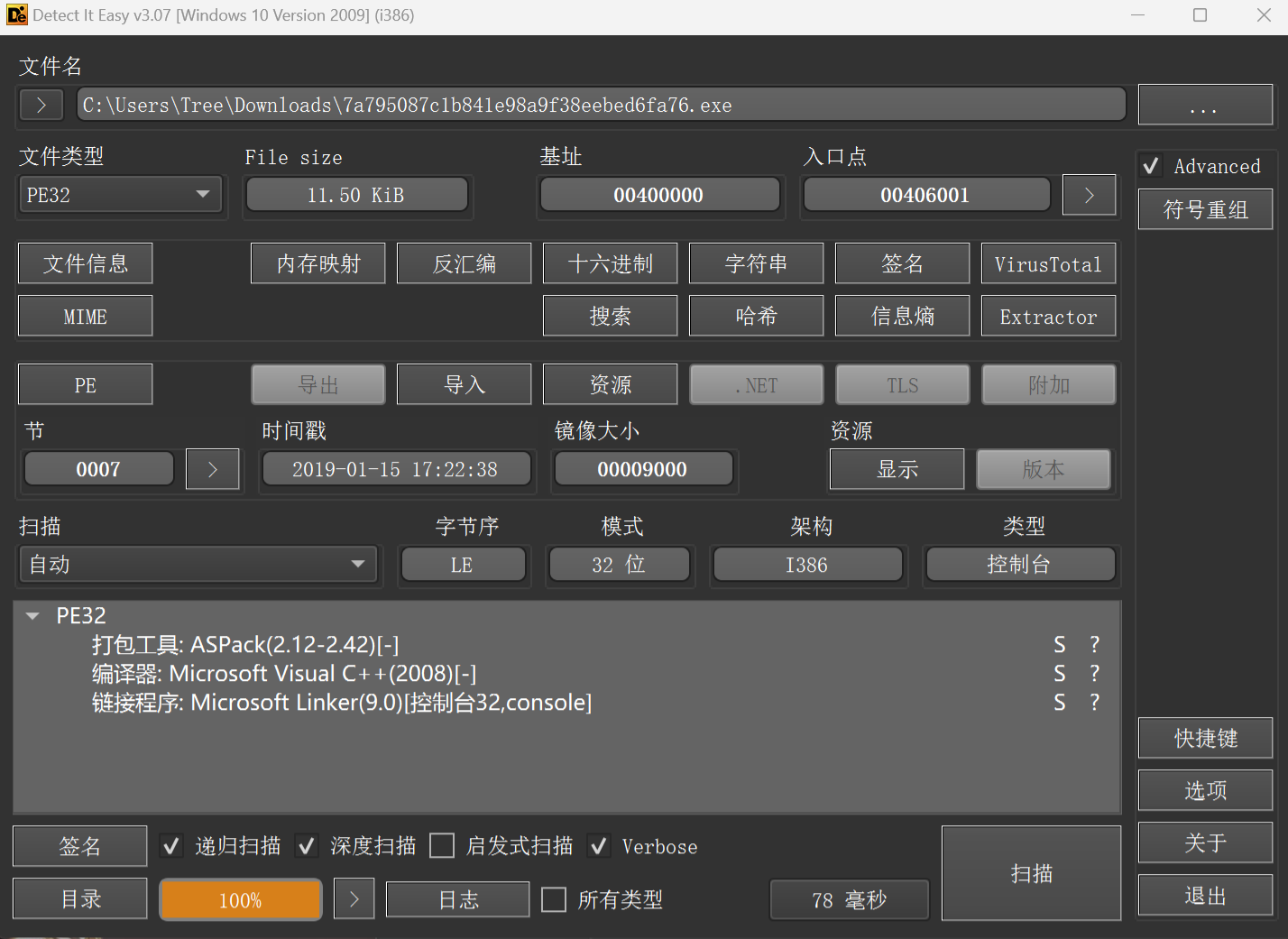This screenshot has height=939, width=1288.
Task: Click the orange 100% progress bar
Action: point(241,899)
